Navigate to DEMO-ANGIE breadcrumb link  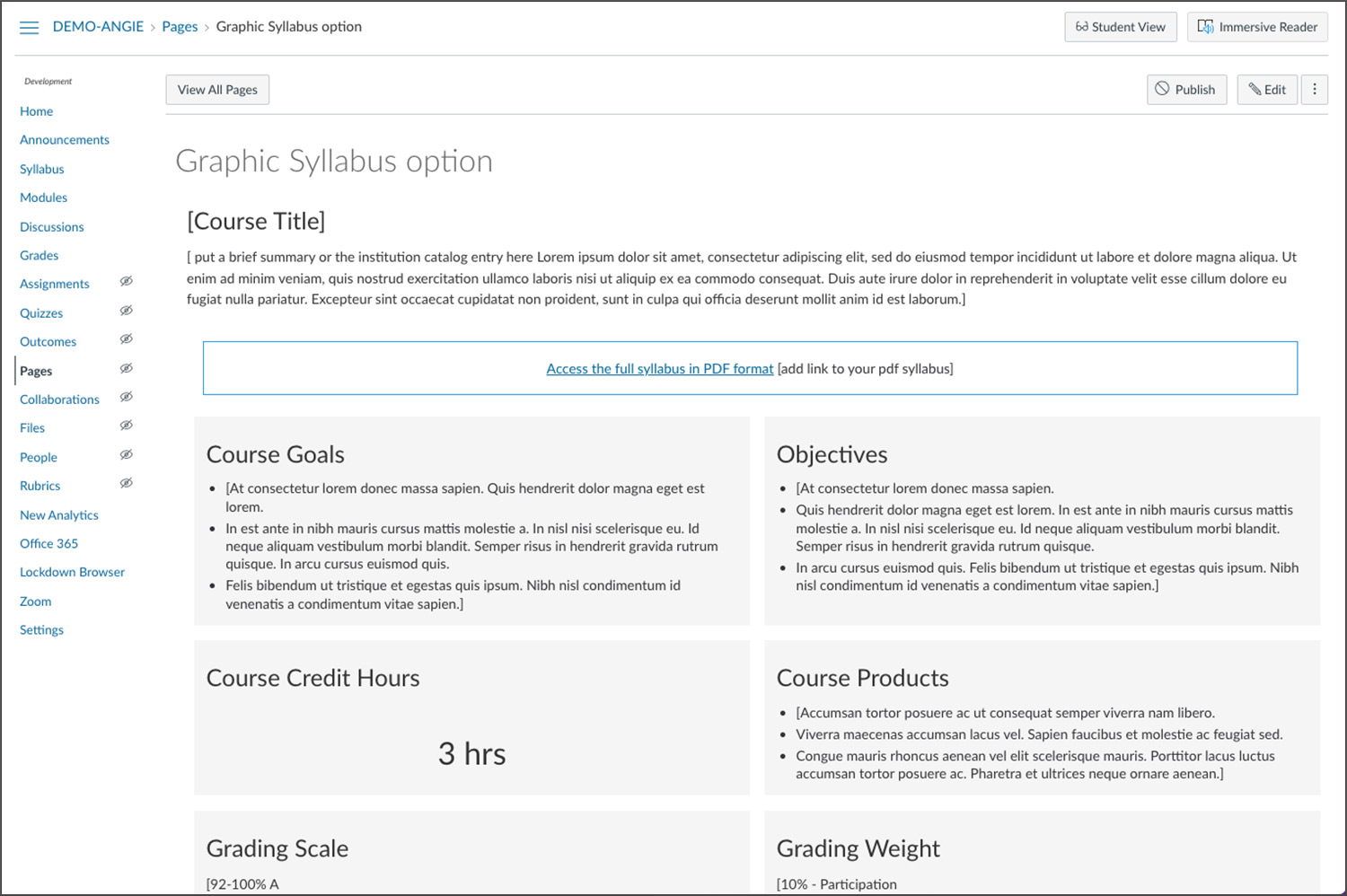coord(98,27)
